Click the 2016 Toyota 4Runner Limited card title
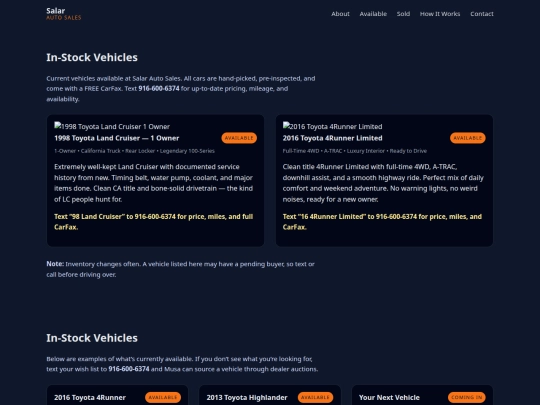 tap(332, 138)
